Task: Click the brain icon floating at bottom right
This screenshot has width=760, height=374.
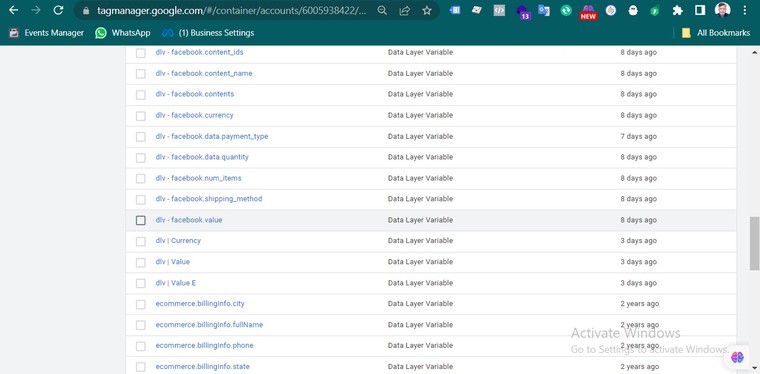Action: pos(737,358)
